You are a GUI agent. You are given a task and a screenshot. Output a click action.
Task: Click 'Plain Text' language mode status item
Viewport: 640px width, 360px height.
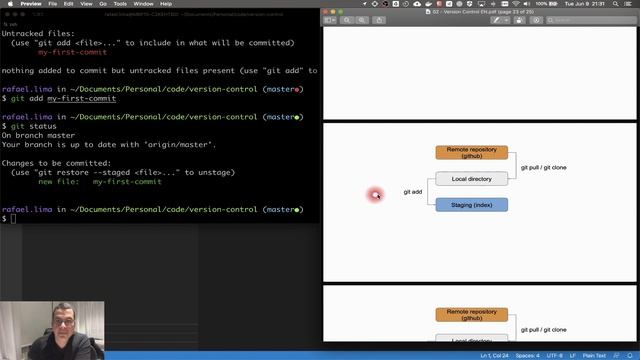click(x=594, y=356)
